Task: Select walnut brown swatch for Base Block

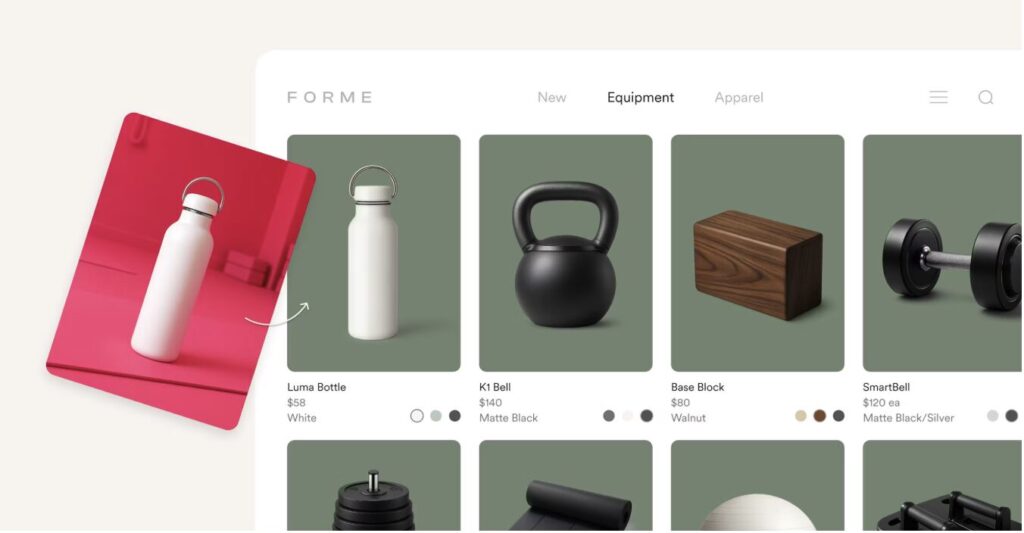Action: (x=820, y=415)
